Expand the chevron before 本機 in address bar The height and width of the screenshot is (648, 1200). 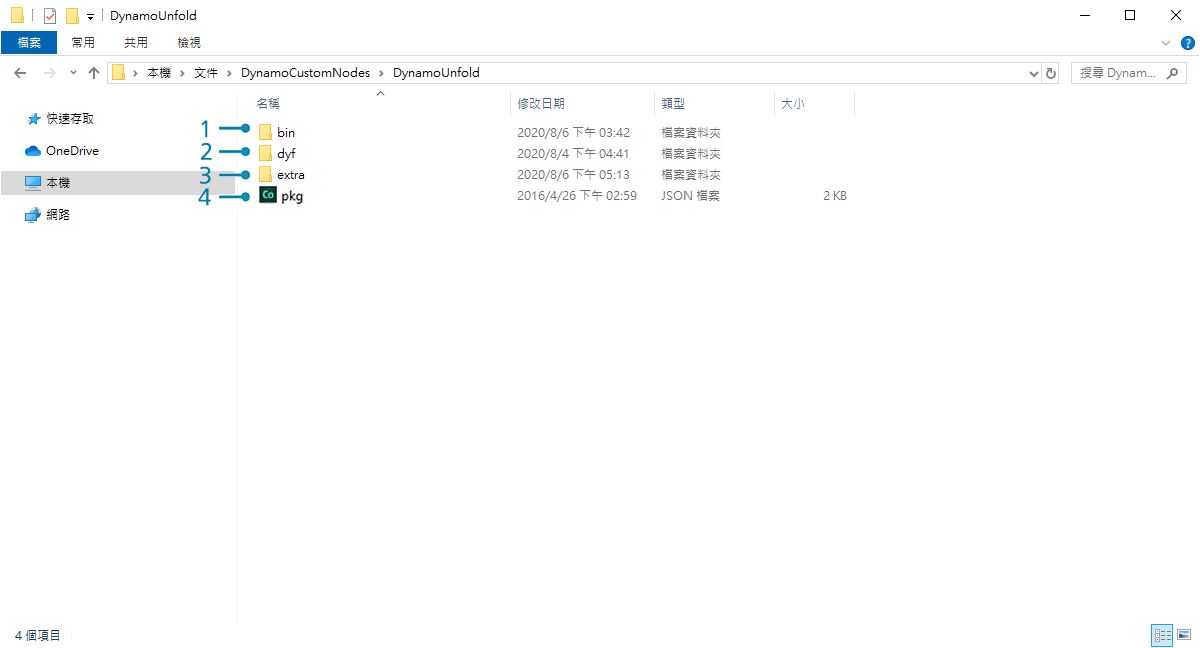click(135, 73)
